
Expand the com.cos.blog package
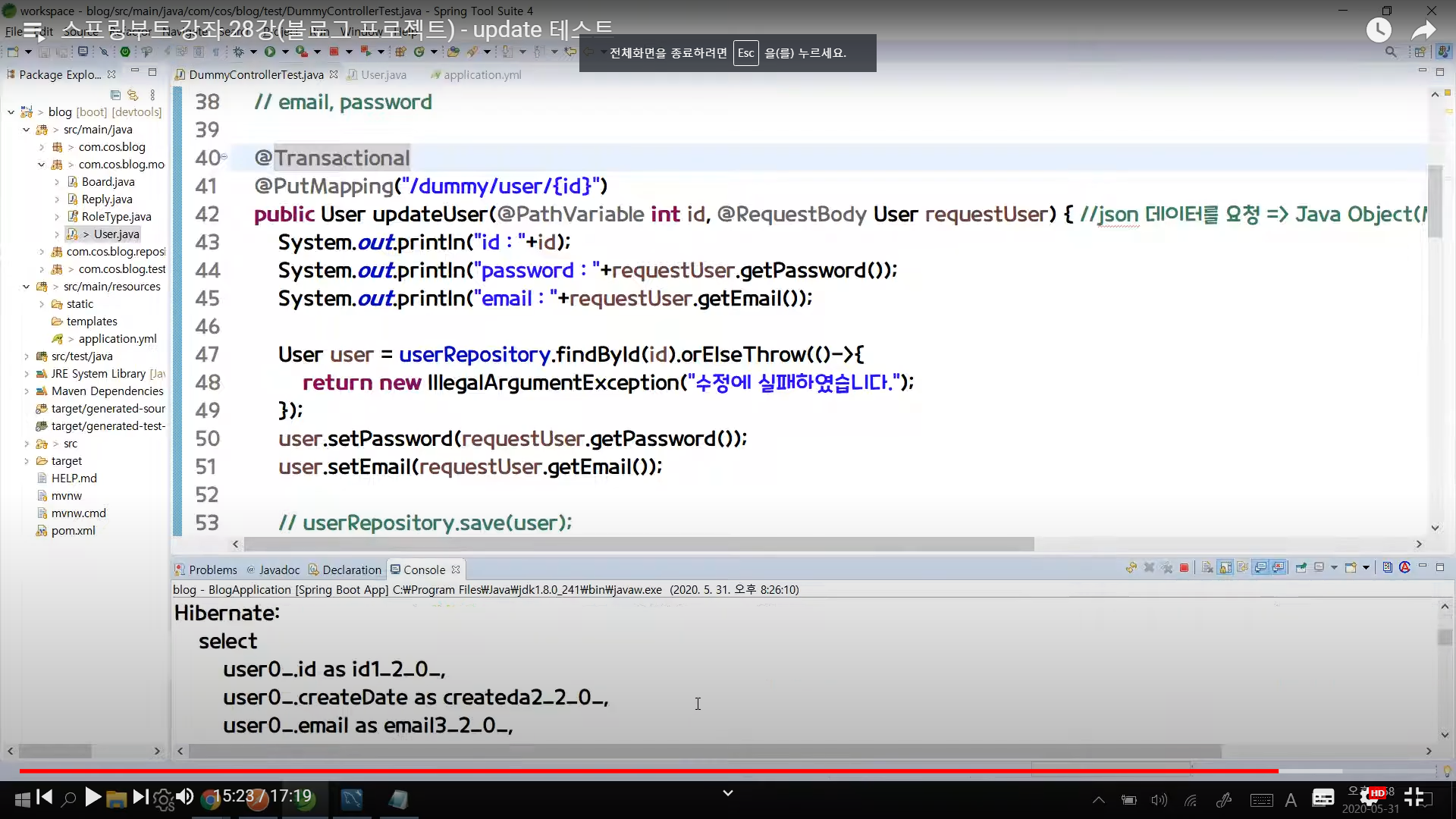click(x=42, y=147)
